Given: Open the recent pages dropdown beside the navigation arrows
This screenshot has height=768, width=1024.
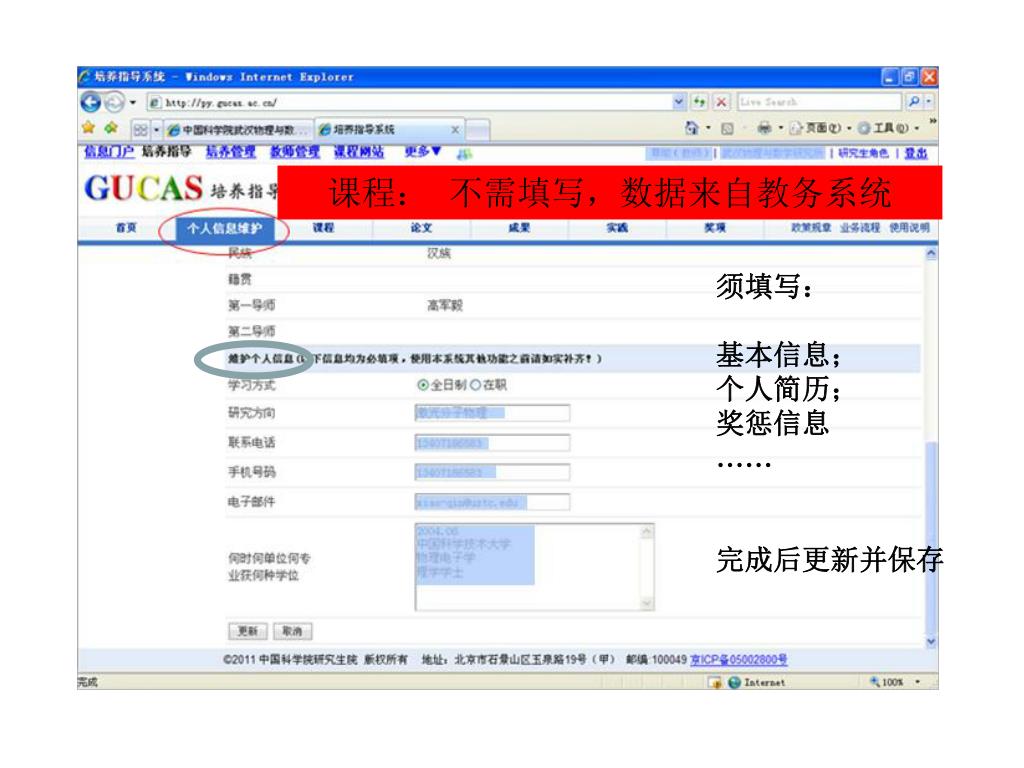Looking at the screenshot, I should click(x=133, y=103).
